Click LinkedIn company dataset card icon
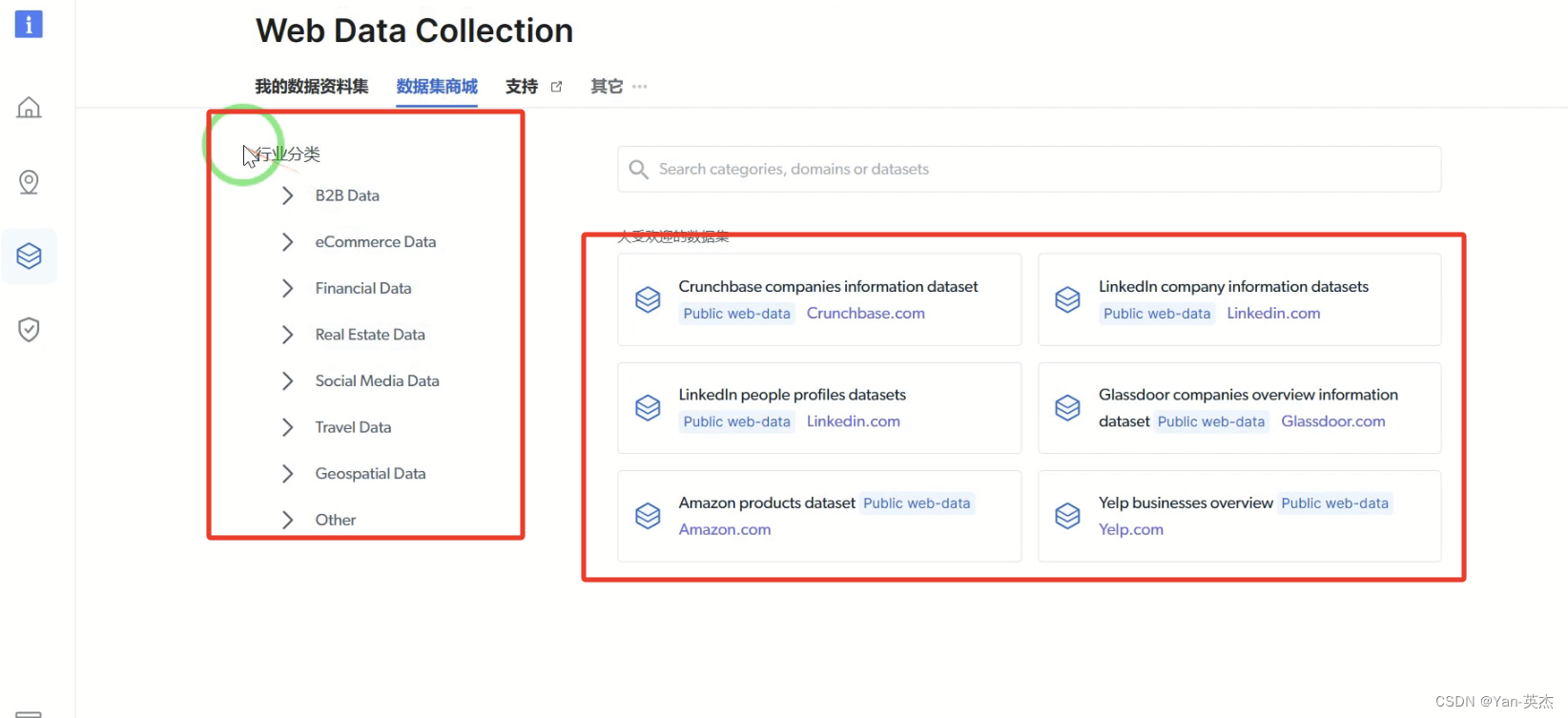The width and height of the screenshot is (1568, 718). pos(1068,299)
